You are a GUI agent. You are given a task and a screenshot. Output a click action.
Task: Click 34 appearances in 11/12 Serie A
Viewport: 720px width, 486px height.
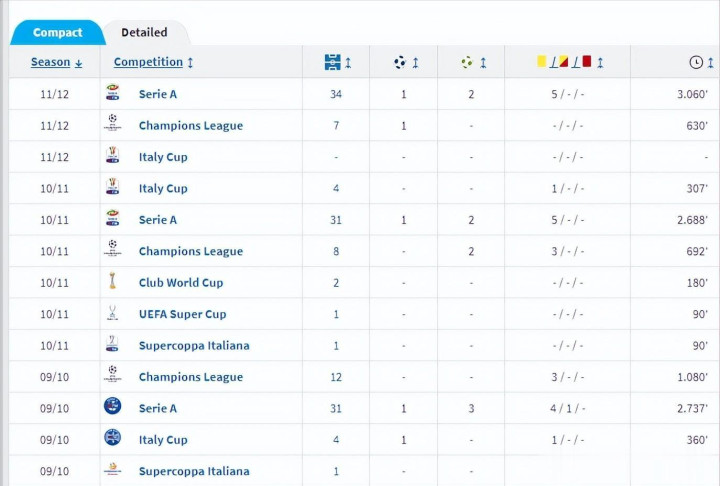click(336, 94)
